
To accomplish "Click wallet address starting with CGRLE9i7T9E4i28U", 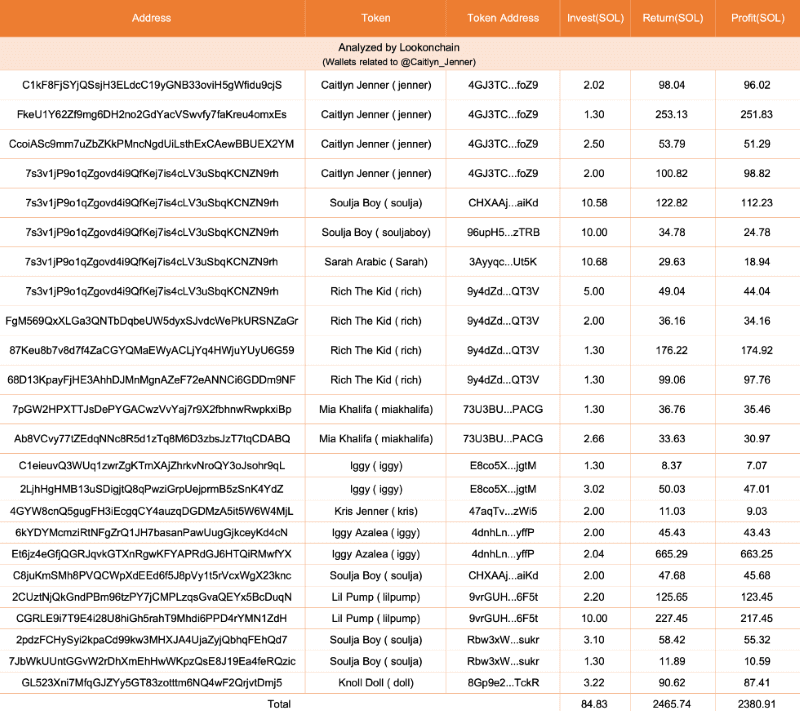I will (x=152, y=619).
